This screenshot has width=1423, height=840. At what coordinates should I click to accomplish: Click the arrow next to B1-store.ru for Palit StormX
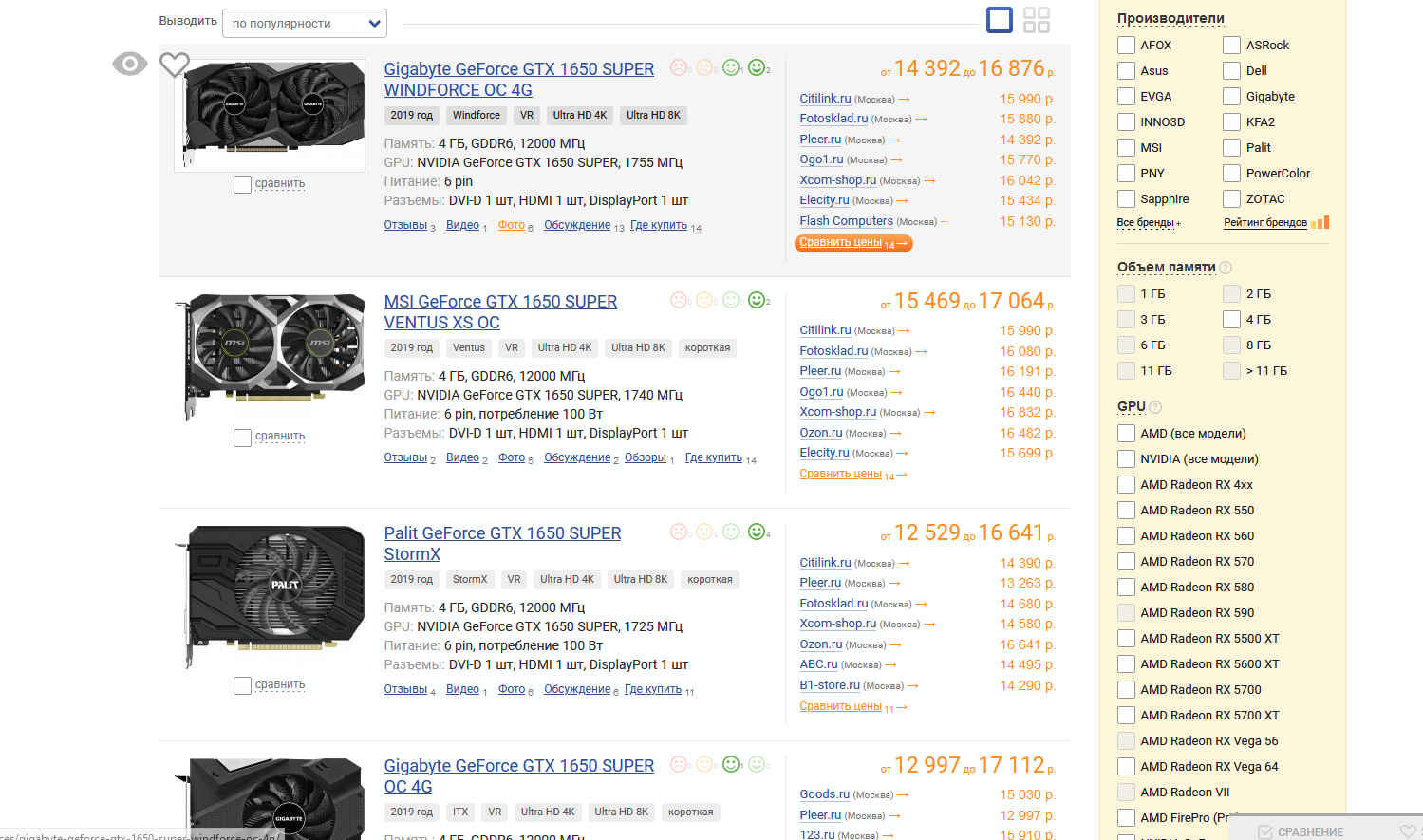click(912, 685)
